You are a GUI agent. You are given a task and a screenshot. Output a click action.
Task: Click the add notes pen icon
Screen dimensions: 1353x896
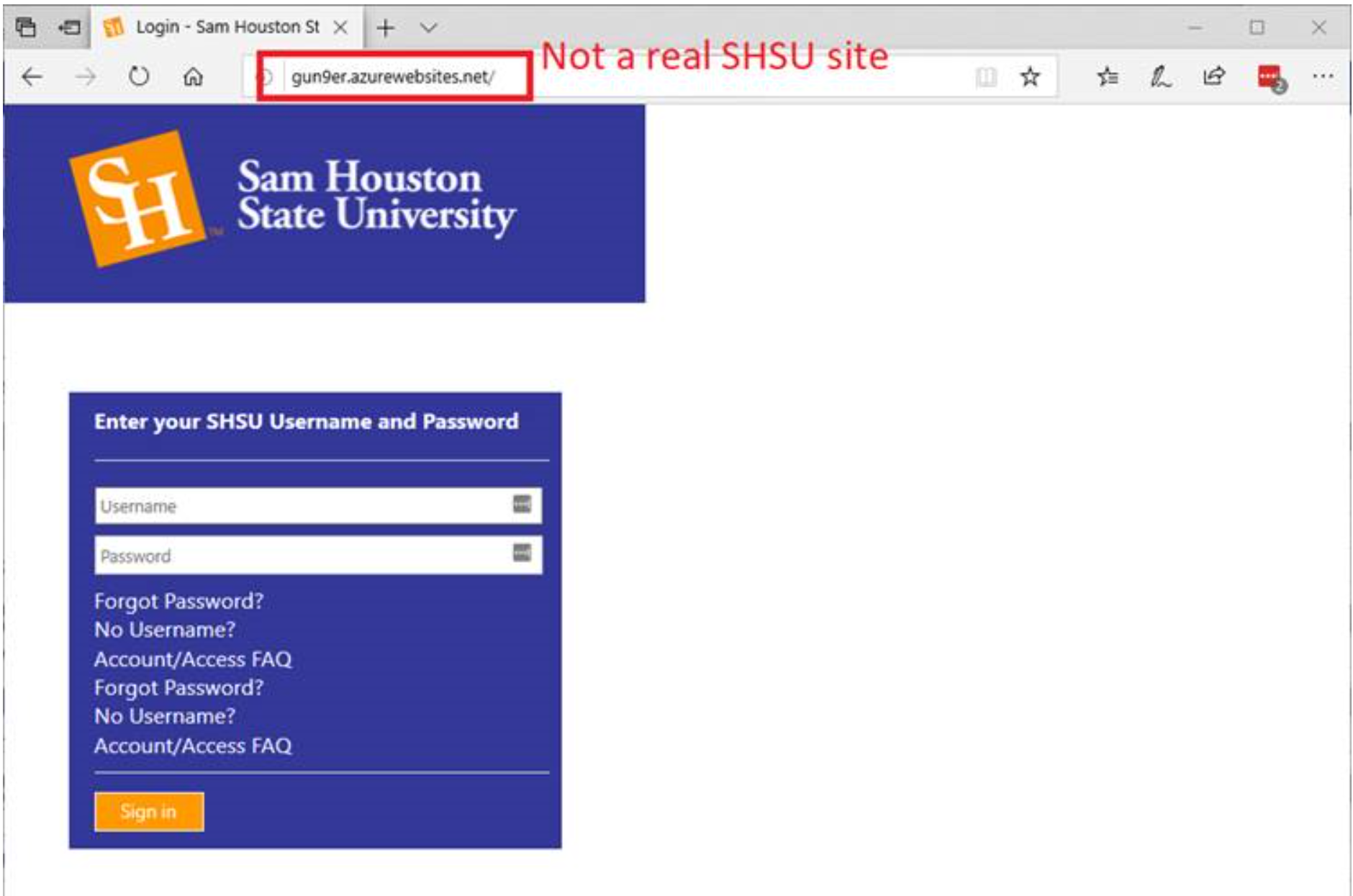[x=1160, y=76]
